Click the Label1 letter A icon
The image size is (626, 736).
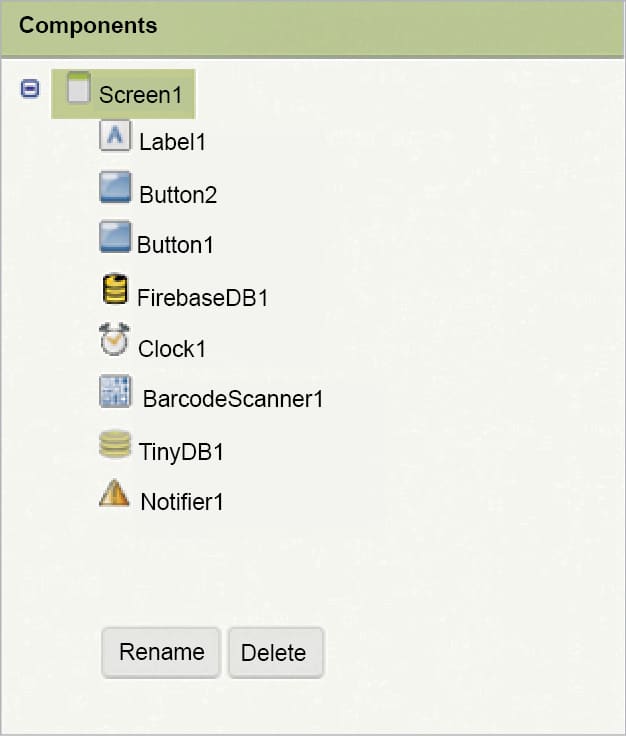[x=115, y=135]
